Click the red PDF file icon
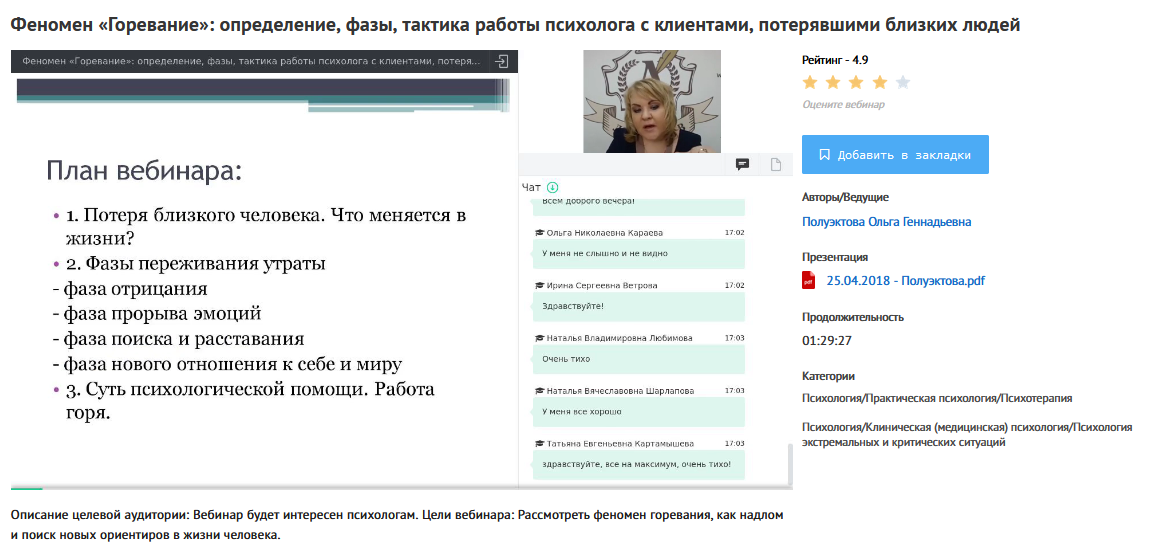 tap(809, 281)
